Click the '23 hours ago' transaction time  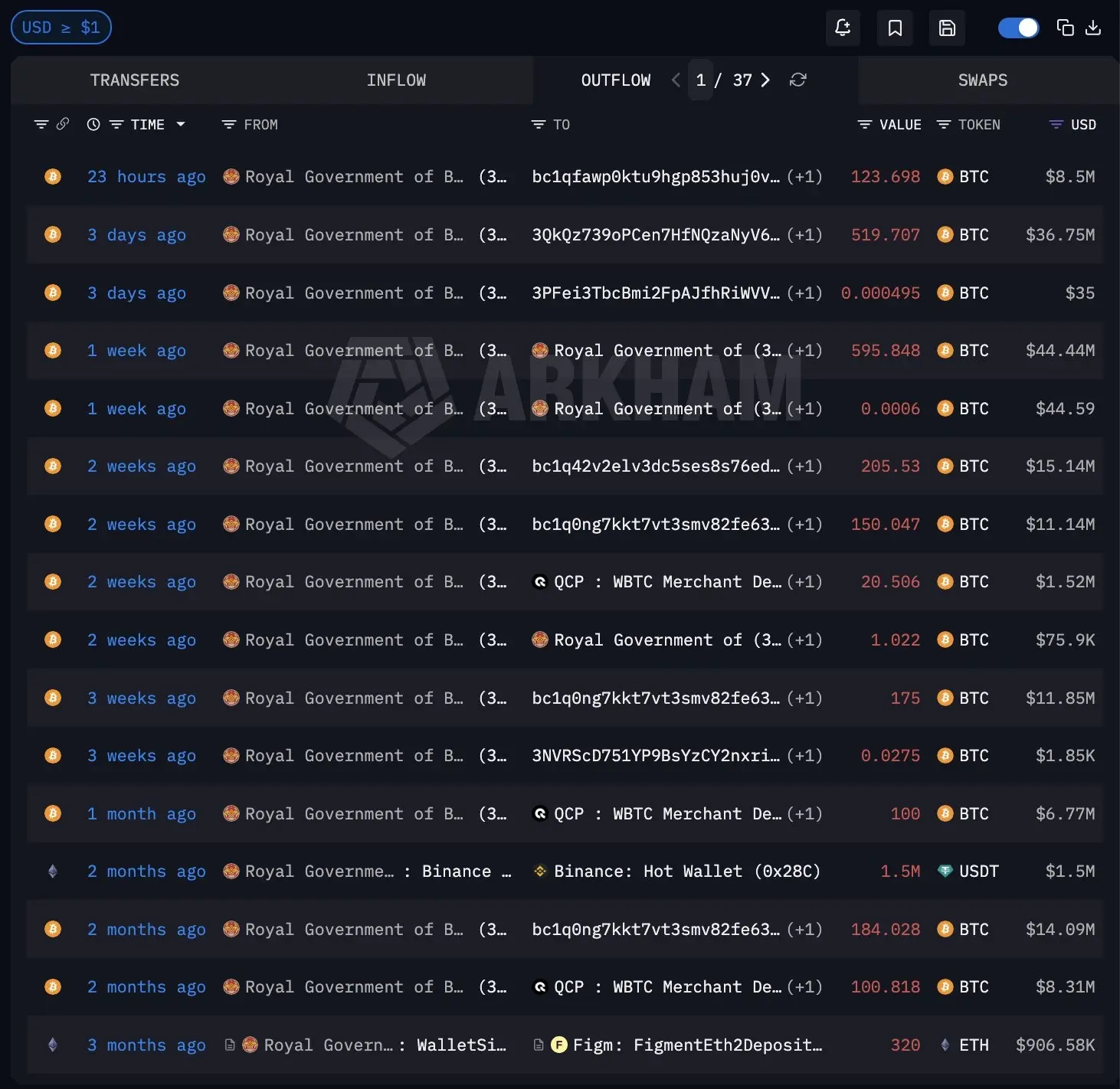(x=146, y=177)
